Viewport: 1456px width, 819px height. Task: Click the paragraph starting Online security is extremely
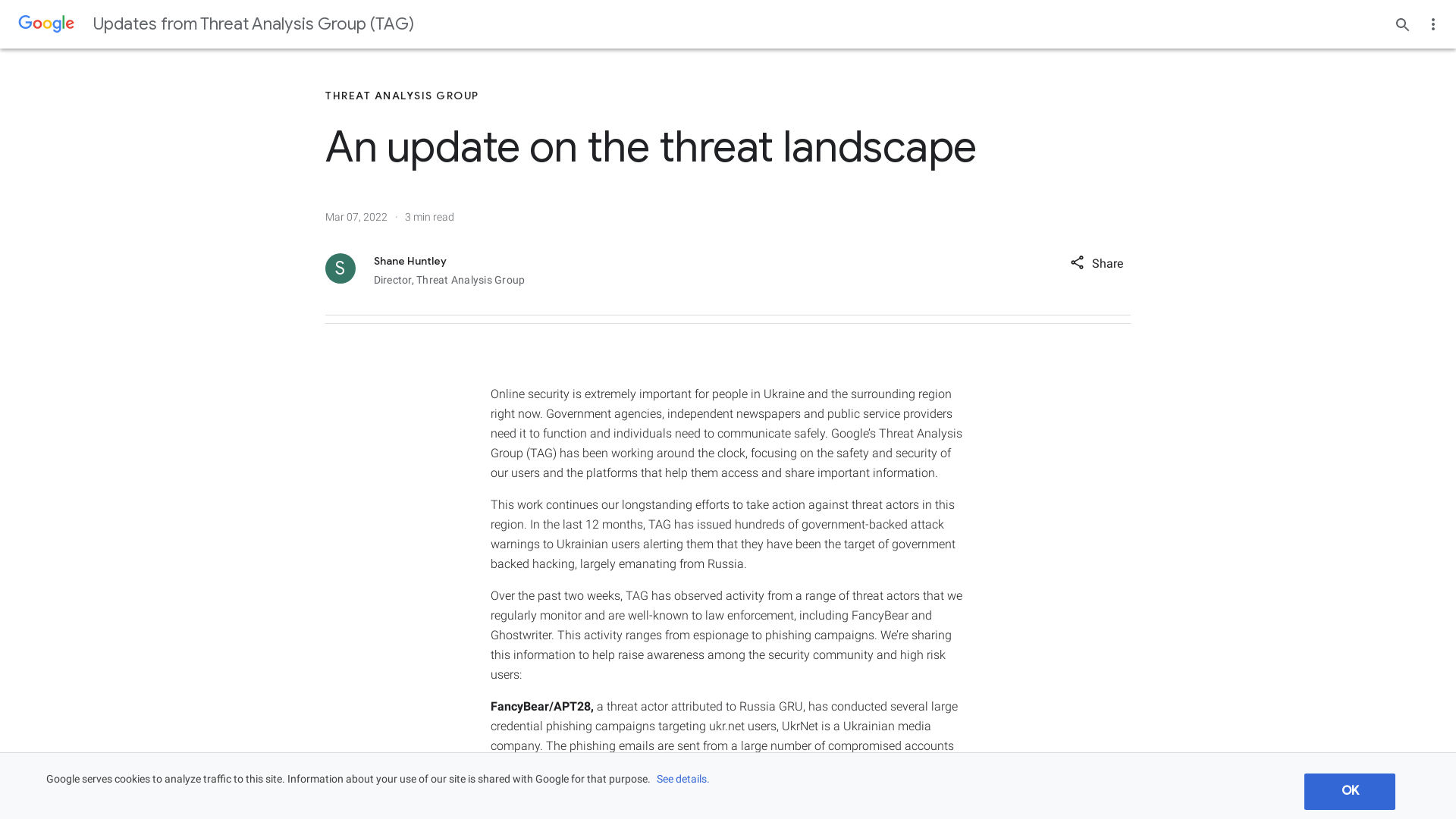(726, 434)
